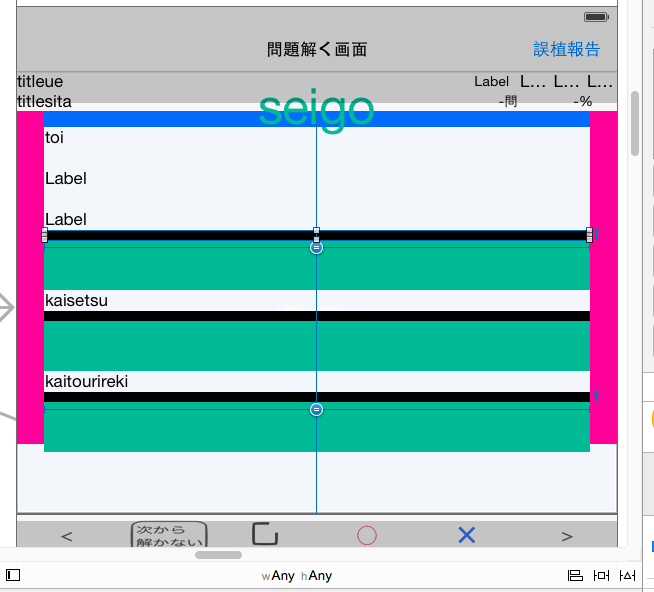Click the horizontal canvas scrollbar thumb
654x592 pixels.
coord(218,555)
